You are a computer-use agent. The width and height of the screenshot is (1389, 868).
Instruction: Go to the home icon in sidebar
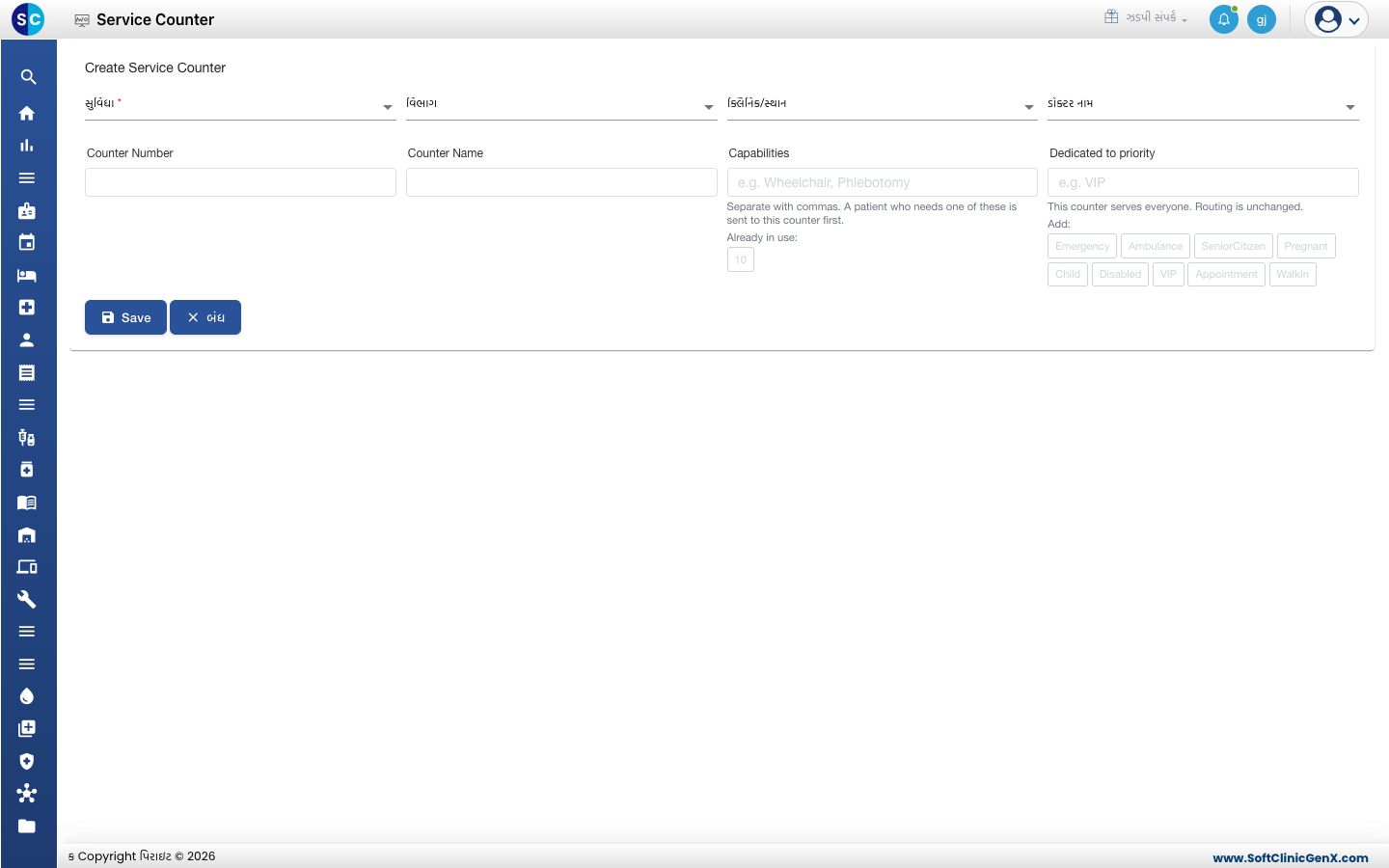click(x=27, y=113)
